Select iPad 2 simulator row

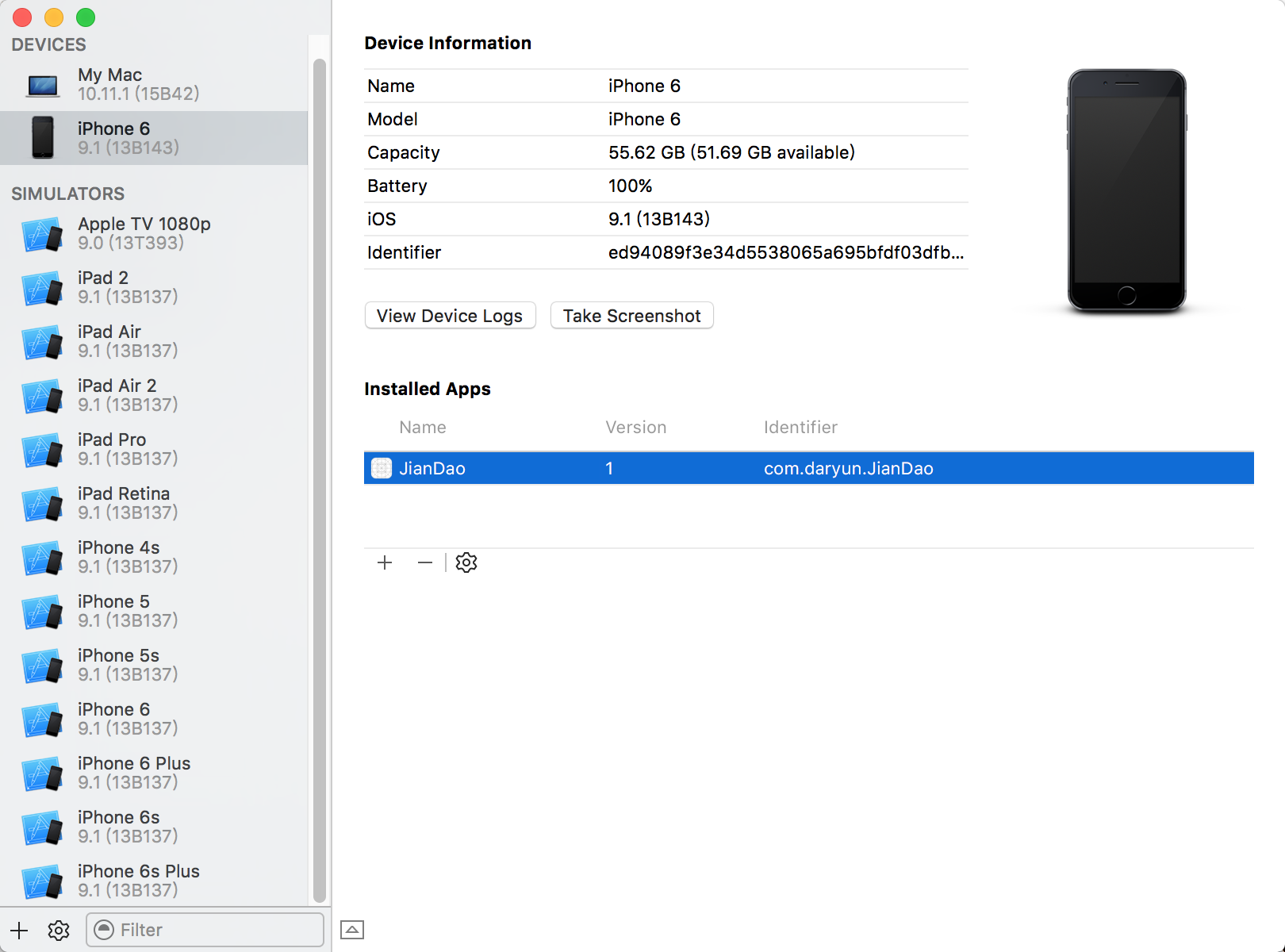[154, 287]
